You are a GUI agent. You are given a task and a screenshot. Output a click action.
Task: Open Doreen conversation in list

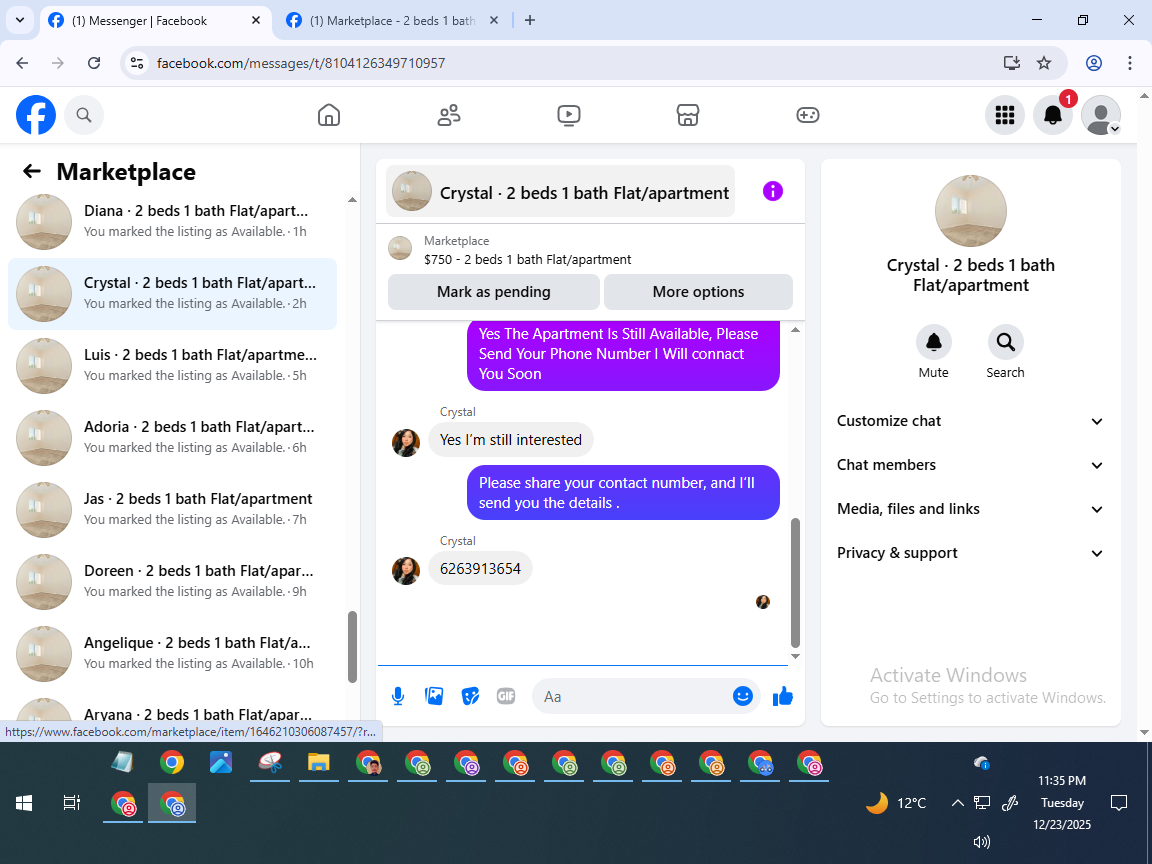click(x=172, y=581)
